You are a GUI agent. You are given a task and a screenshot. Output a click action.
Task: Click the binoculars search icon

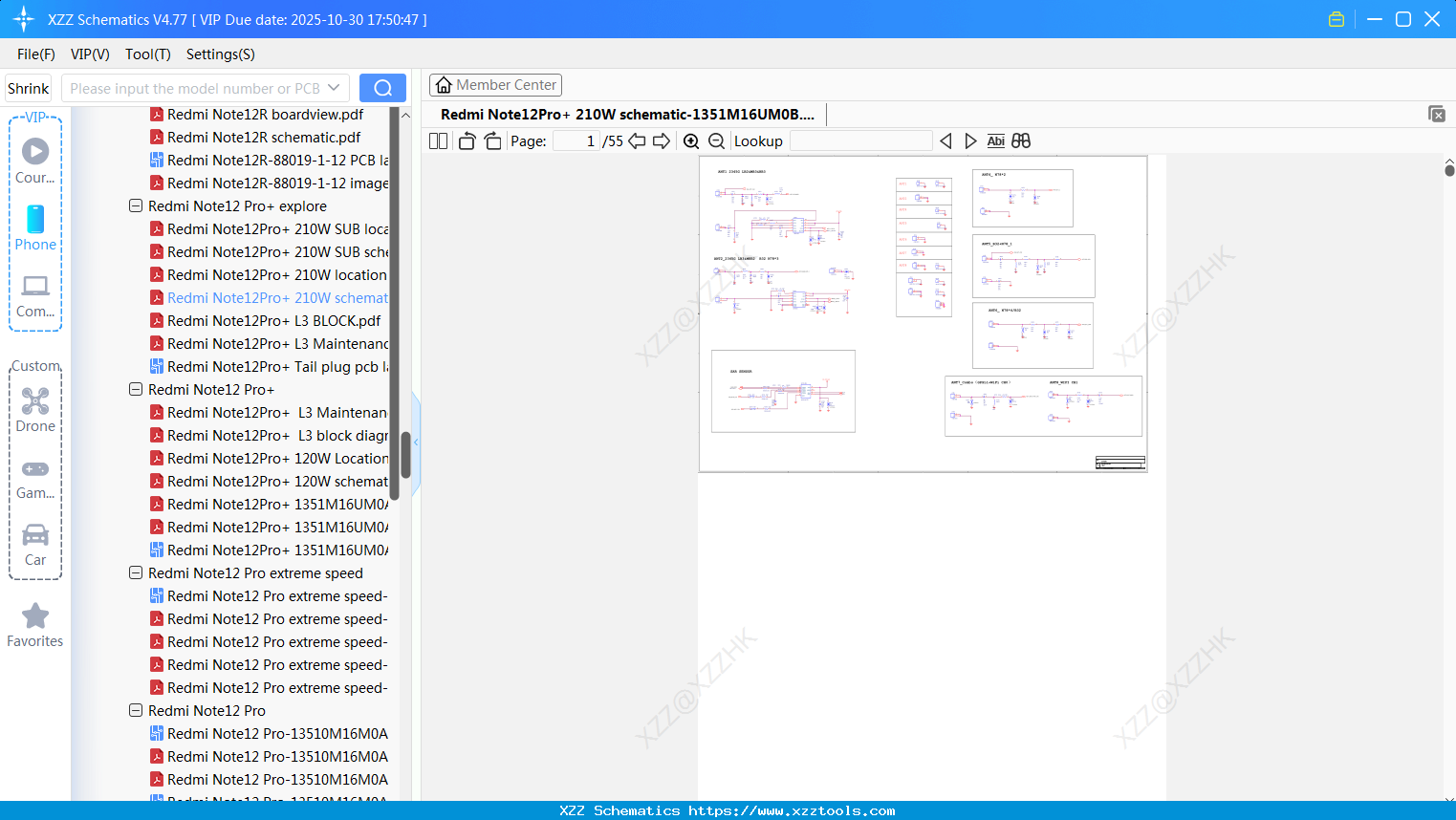click(x=1021, y=141)
